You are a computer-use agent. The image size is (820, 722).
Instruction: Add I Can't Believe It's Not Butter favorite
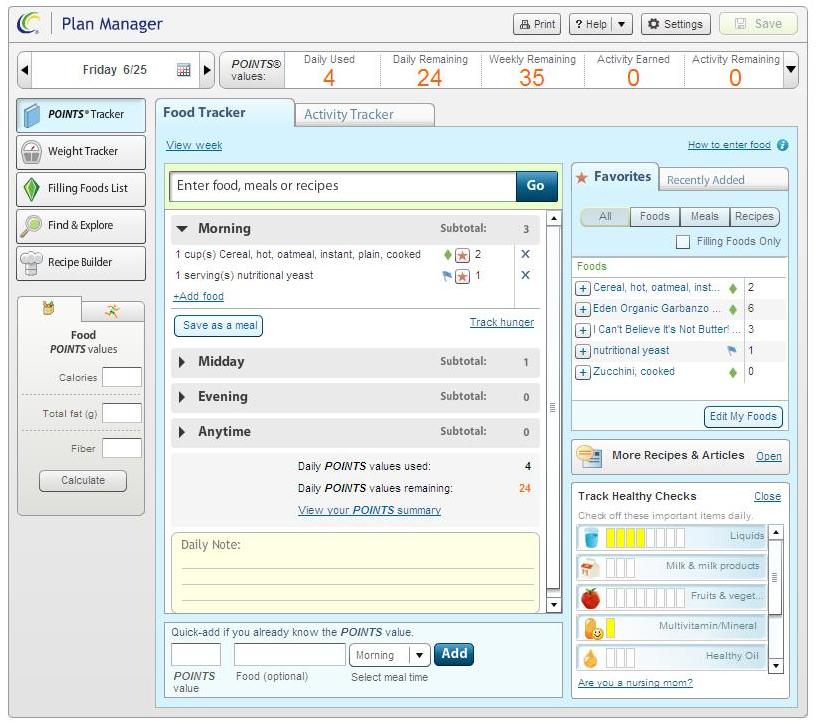583,330
